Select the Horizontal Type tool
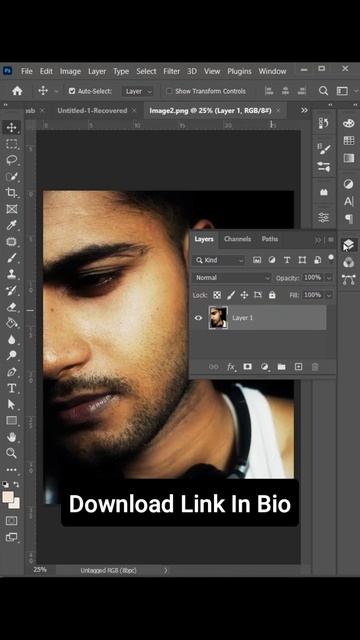Viewport: 360px width, 640px height. [x=11, y=388]
